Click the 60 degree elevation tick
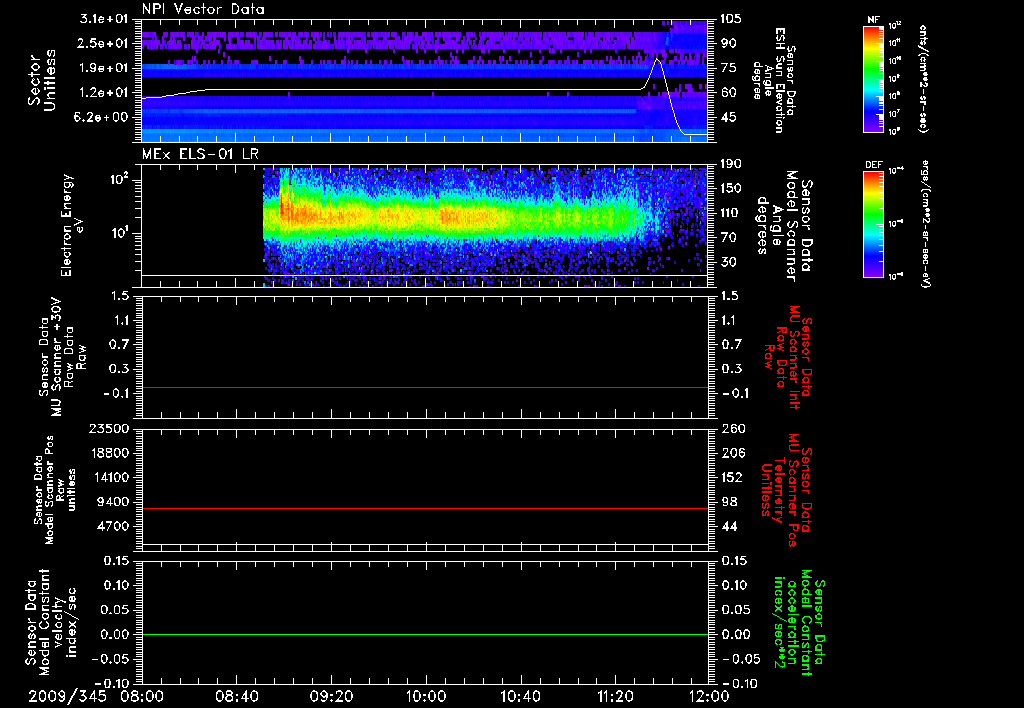This screenshot has width=1024, height=708. click(x=728, y=93)
